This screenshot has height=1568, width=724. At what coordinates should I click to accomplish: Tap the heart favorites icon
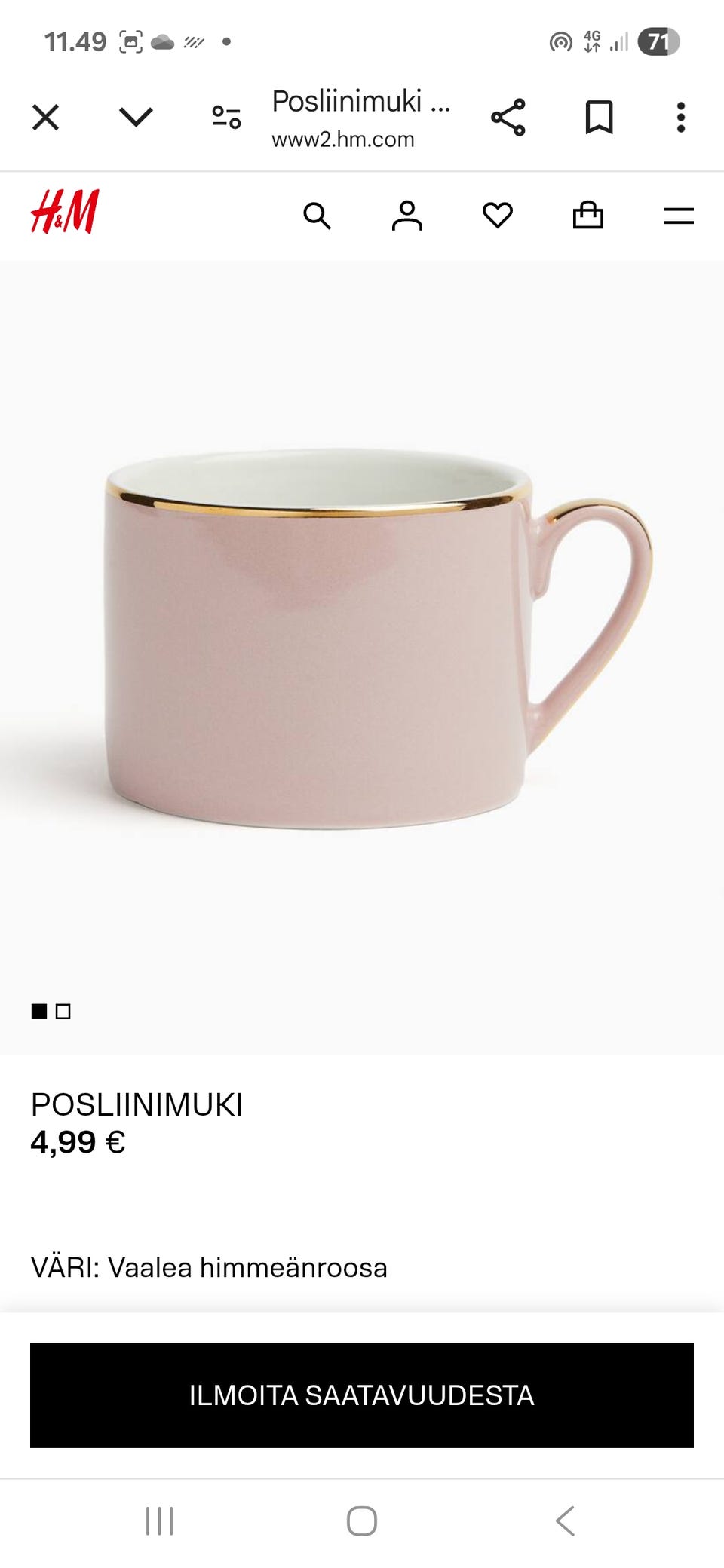click(498, 216)
